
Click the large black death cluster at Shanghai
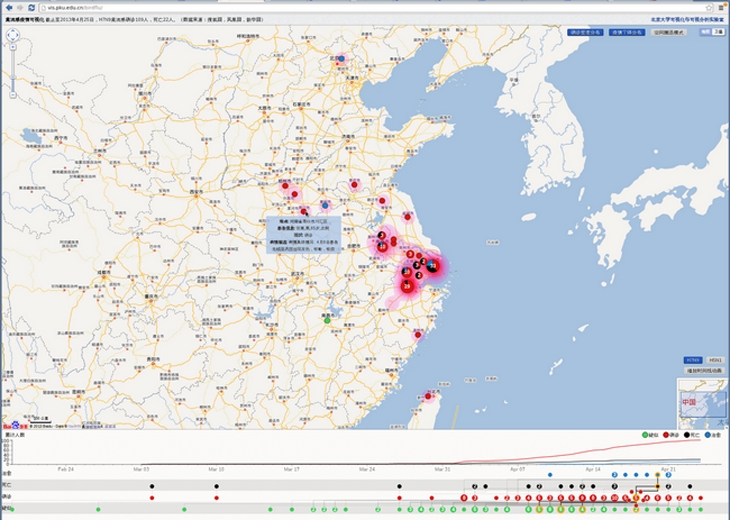click(433, 266)
